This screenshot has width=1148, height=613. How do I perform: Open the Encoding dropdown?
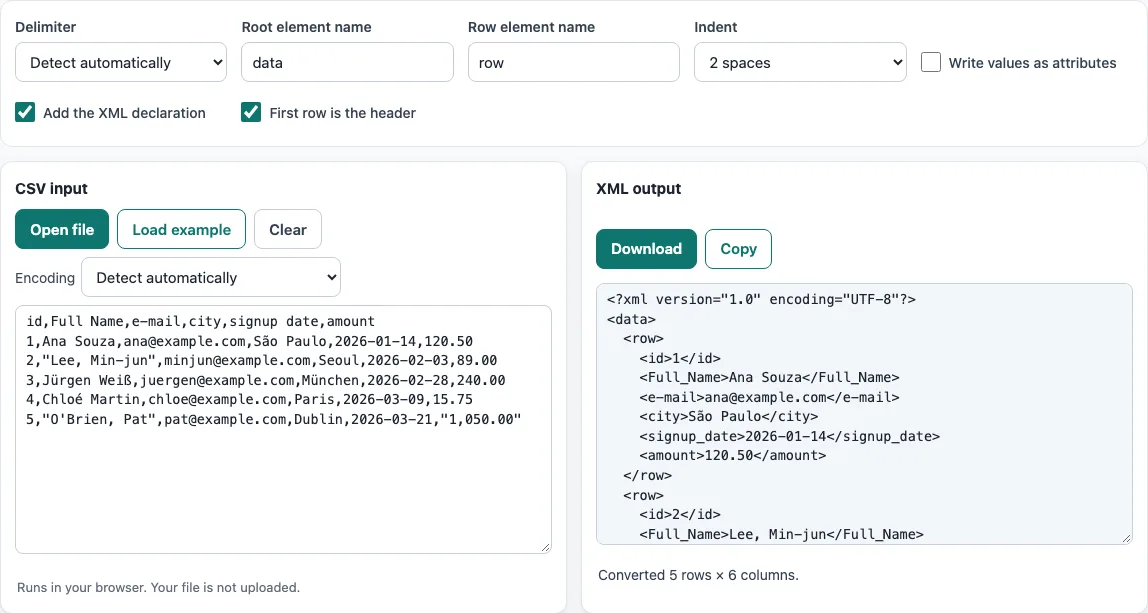pyautogui.click(x=211, y=278)
